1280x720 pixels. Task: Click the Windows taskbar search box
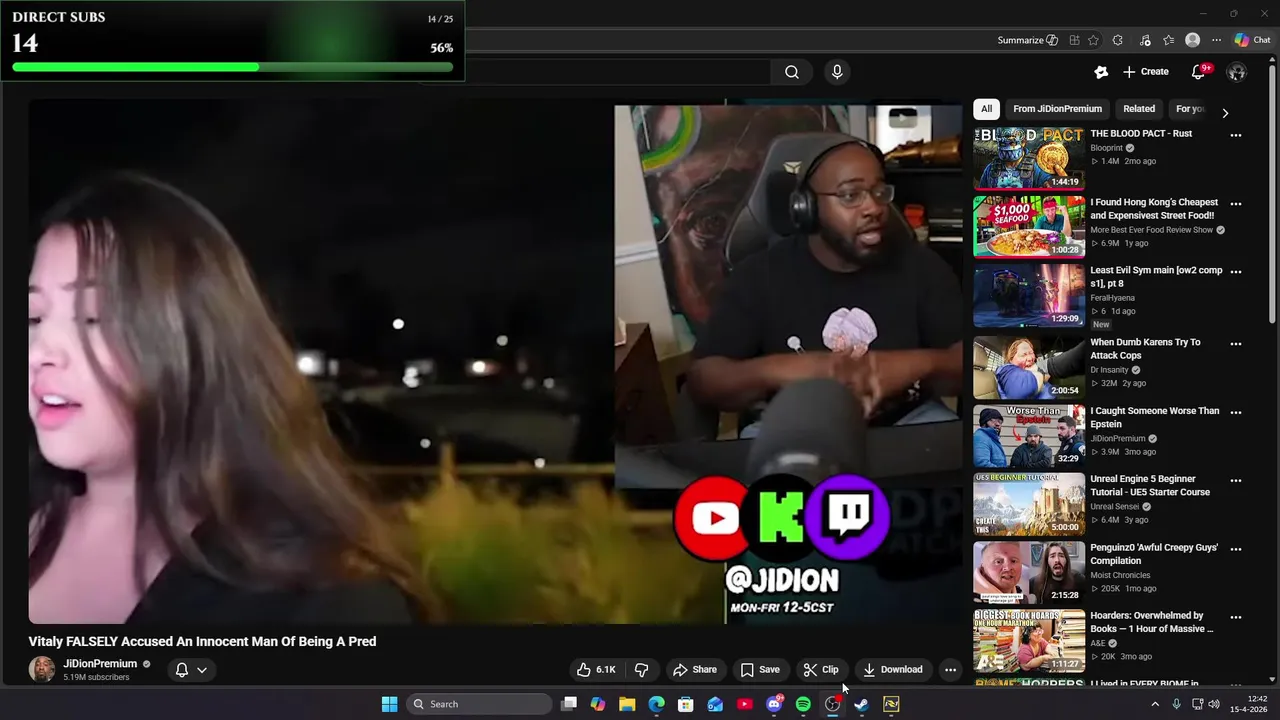coord(480,704)
